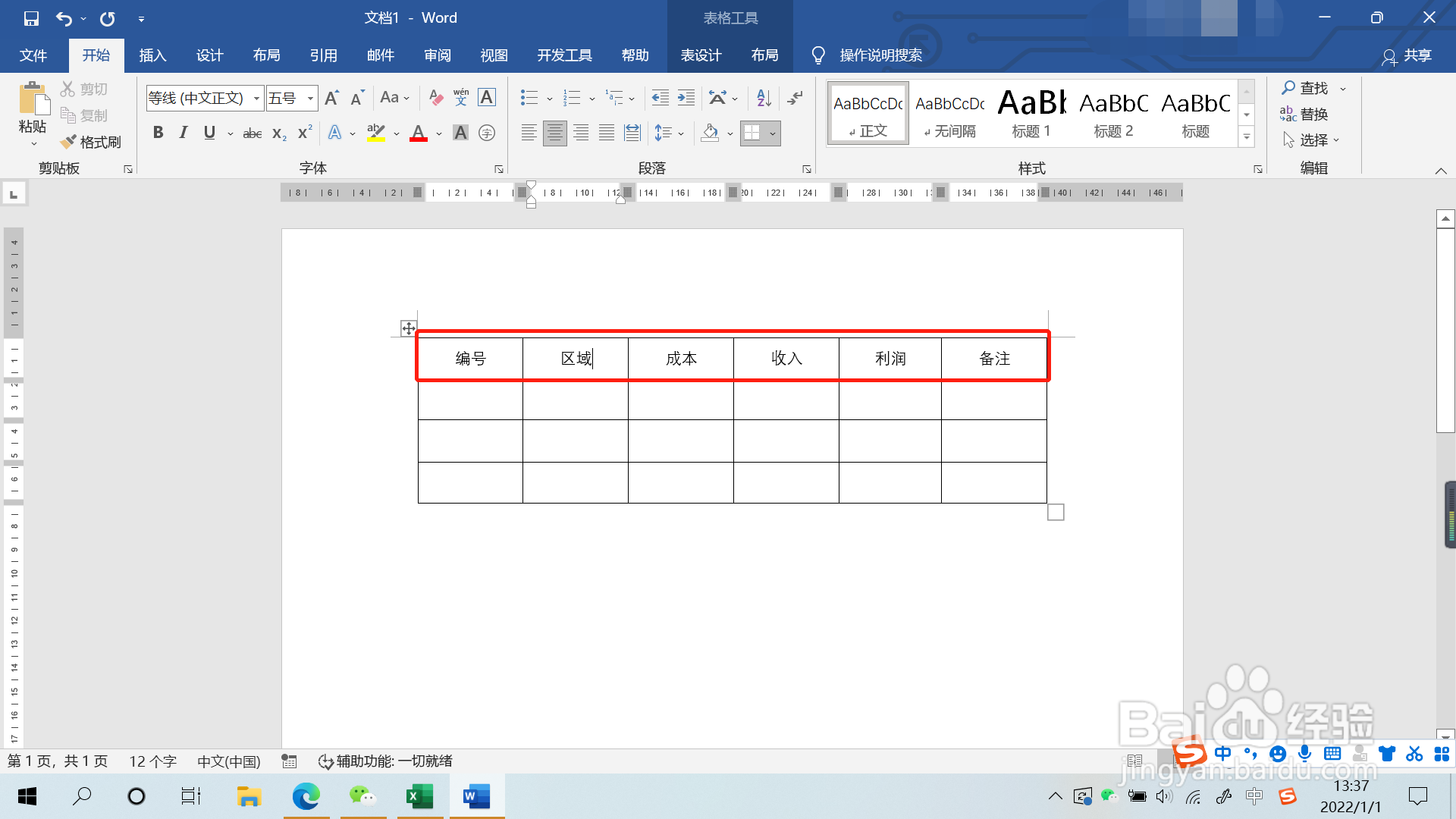Click the 共享 share button

[1407, 55]
